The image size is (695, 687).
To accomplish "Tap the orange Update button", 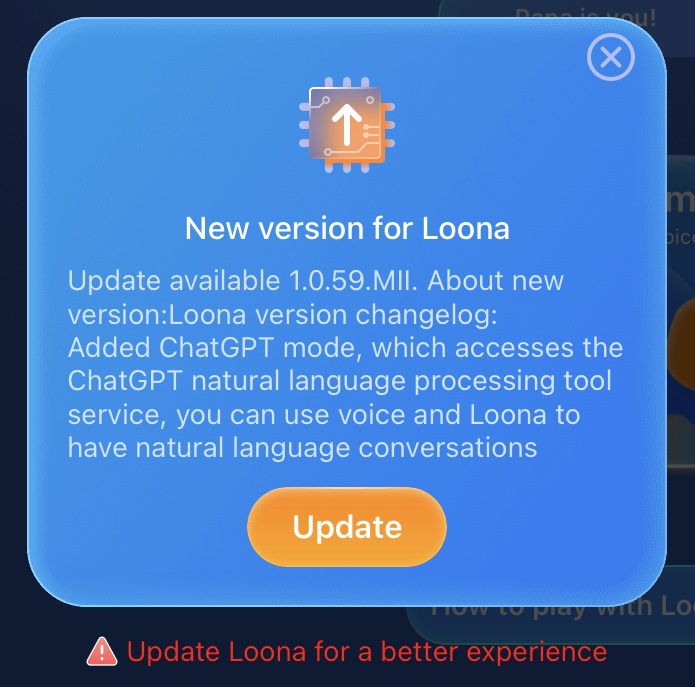I will coord(347,527).
